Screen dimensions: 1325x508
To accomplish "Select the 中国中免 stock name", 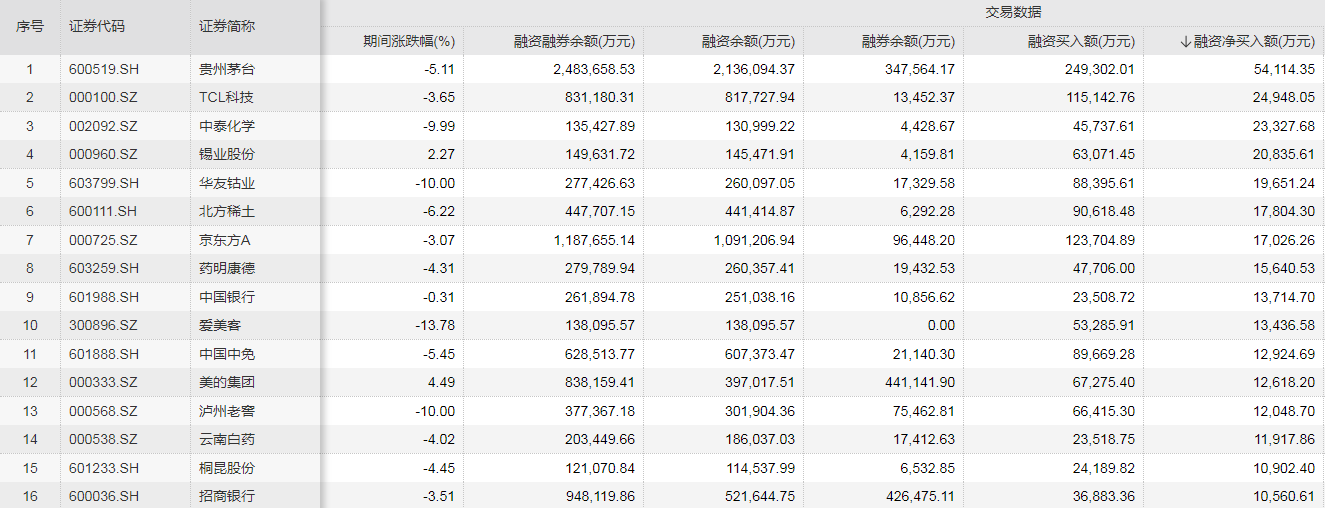I will [227, 354].
